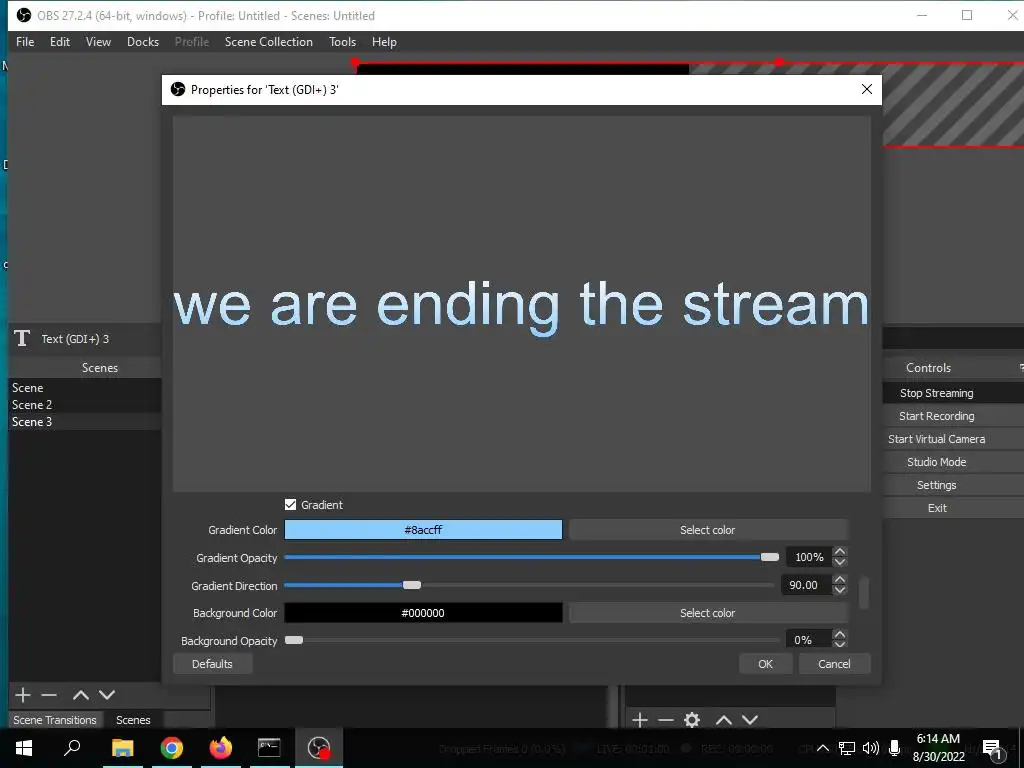The image size is (1024, 768).
Task: Click the Background Opacity 0% value field
Action: [809, 640]
